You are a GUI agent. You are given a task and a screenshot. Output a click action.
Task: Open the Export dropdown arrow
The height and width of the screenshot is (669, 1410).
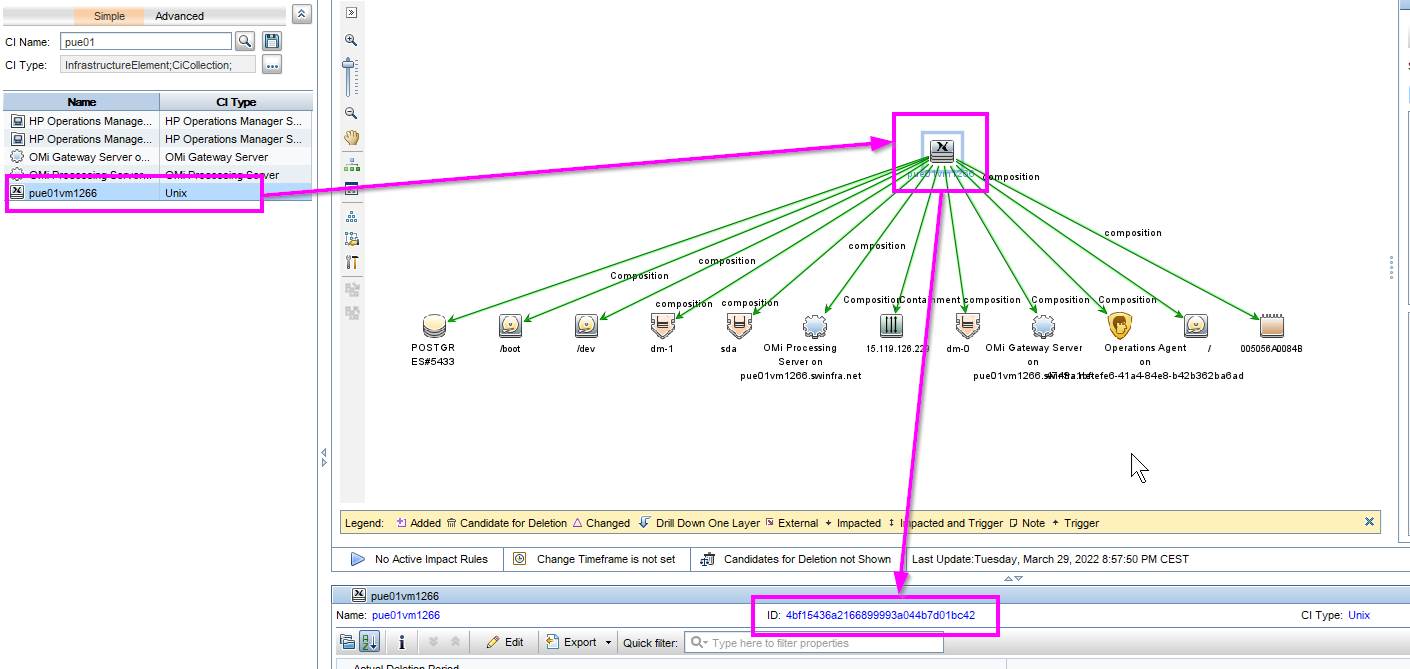[608, 642]
